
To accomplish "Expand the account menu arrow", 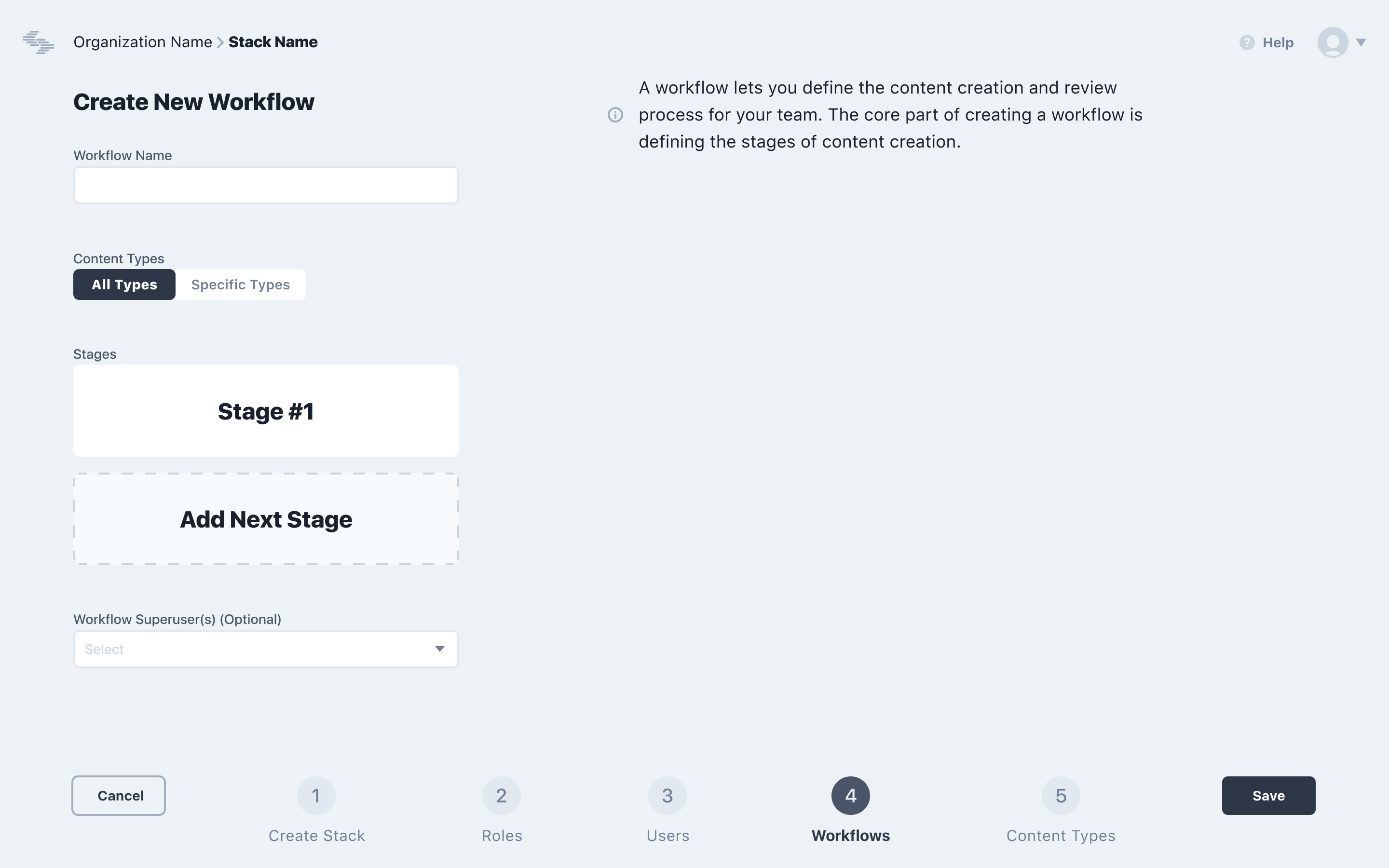I will (x=1361, y=42).
